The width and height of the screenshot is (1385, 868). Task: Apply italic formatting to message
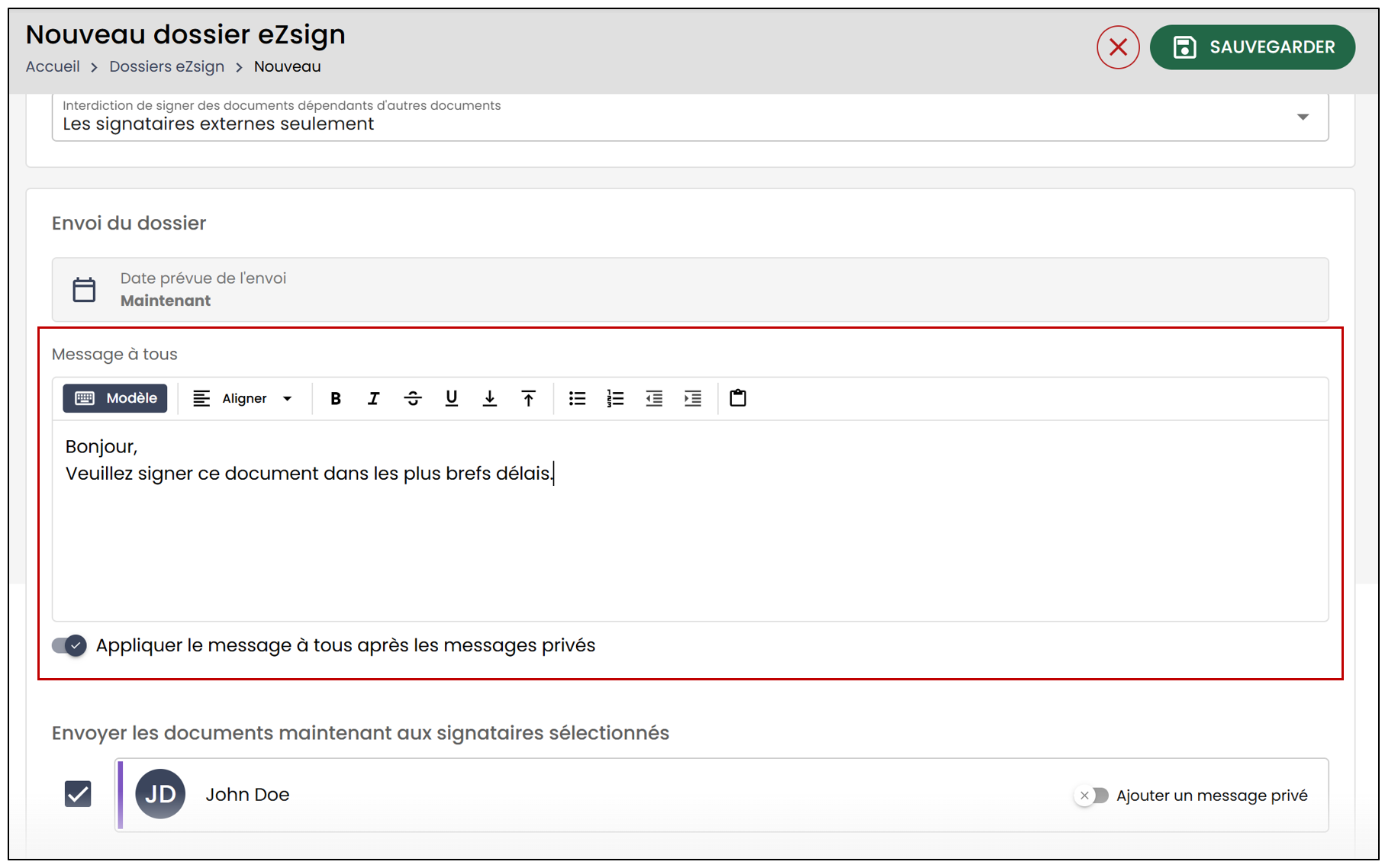coord(373,398)
